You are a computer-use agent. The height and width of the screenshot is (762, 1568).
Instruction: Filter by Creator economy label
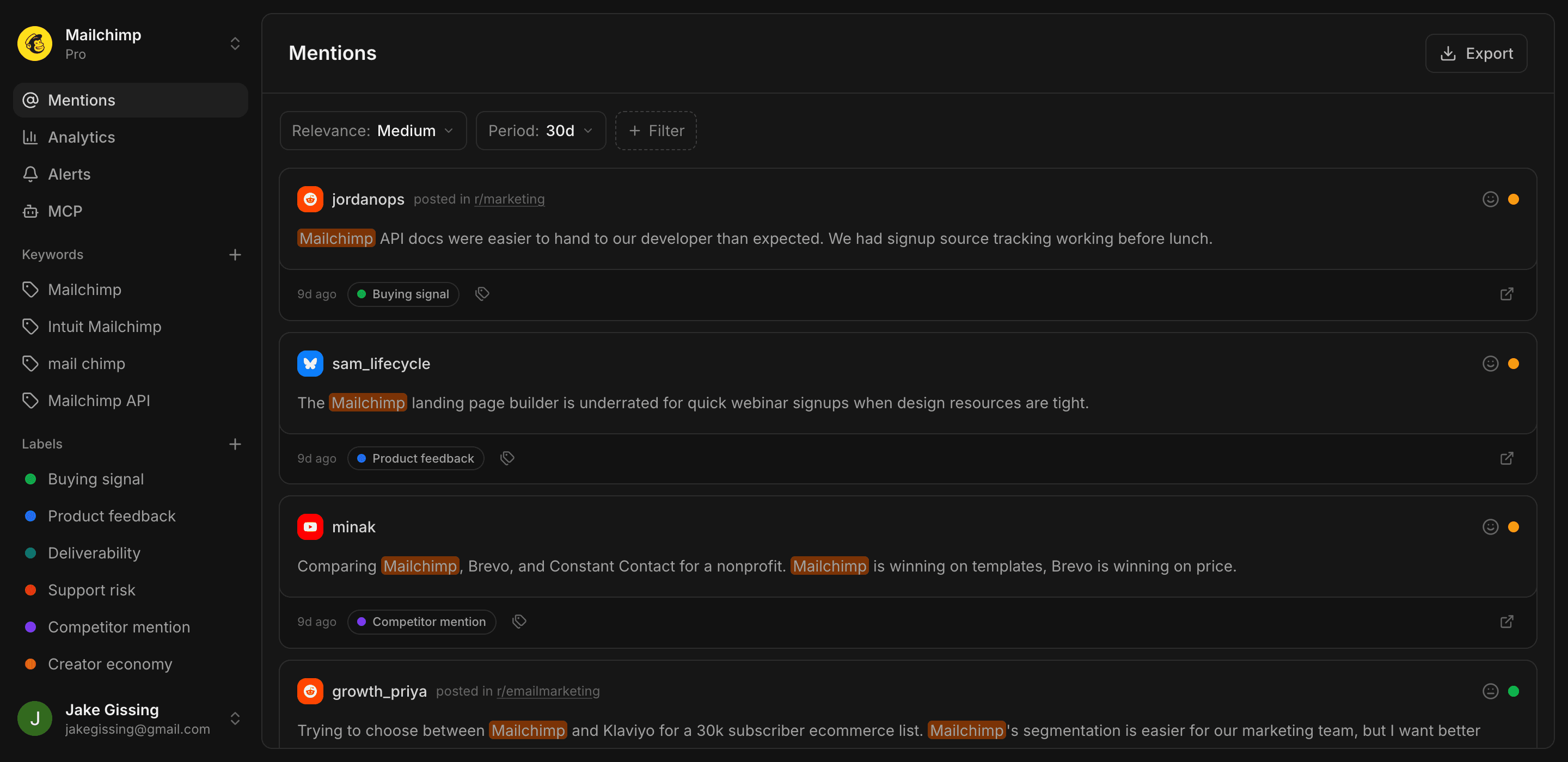pyautogui.click(x=130, y=665)
